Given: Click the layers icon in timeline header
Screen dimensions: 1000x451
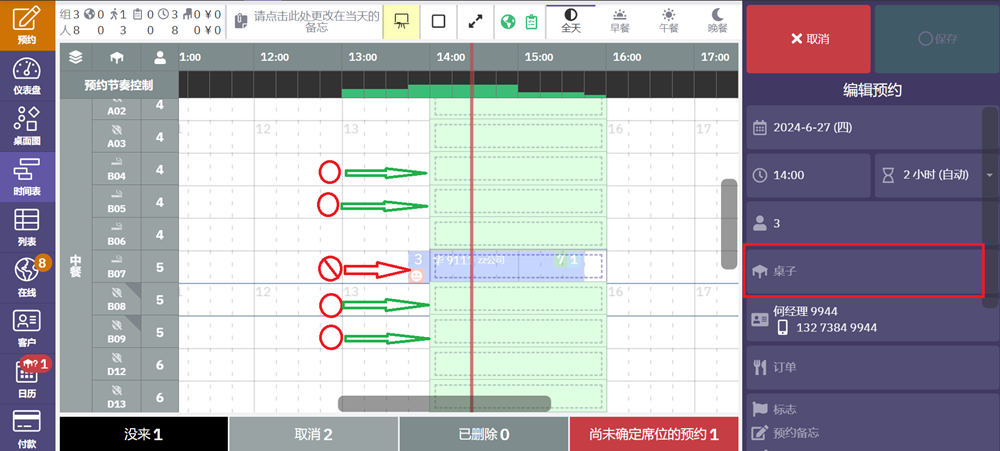Looking at the screenshot, I should 76,57.
